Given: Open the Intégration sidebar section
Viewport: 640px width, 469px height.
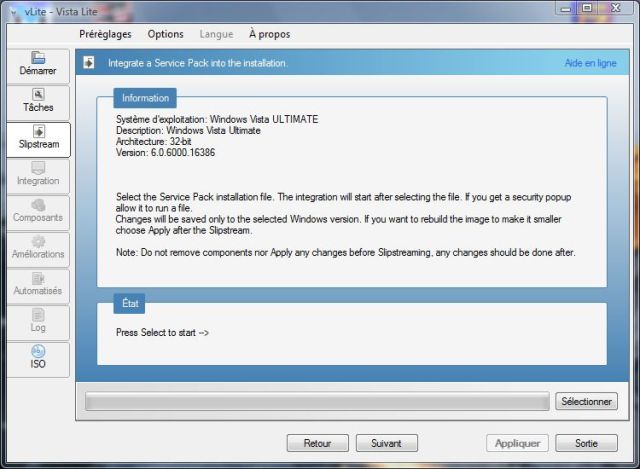Looking at the screenshot, I should (x=38, y=176).
